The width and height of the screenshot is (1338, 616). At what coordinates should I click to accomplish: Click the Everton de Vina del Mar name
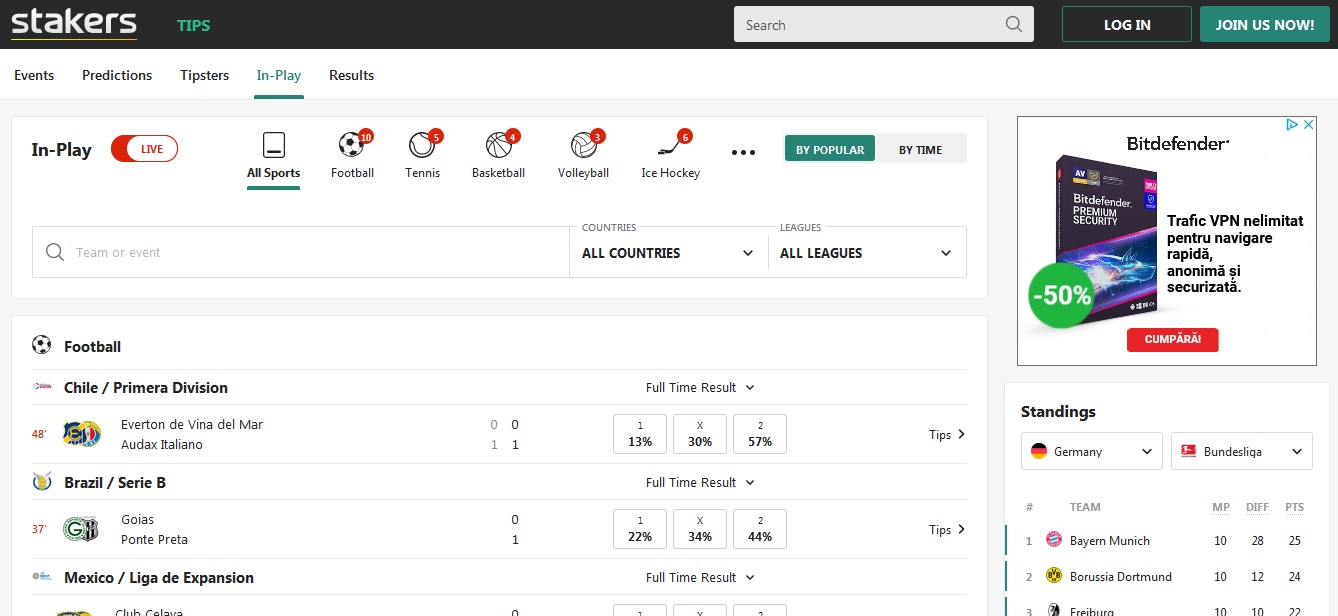(192, 424)
